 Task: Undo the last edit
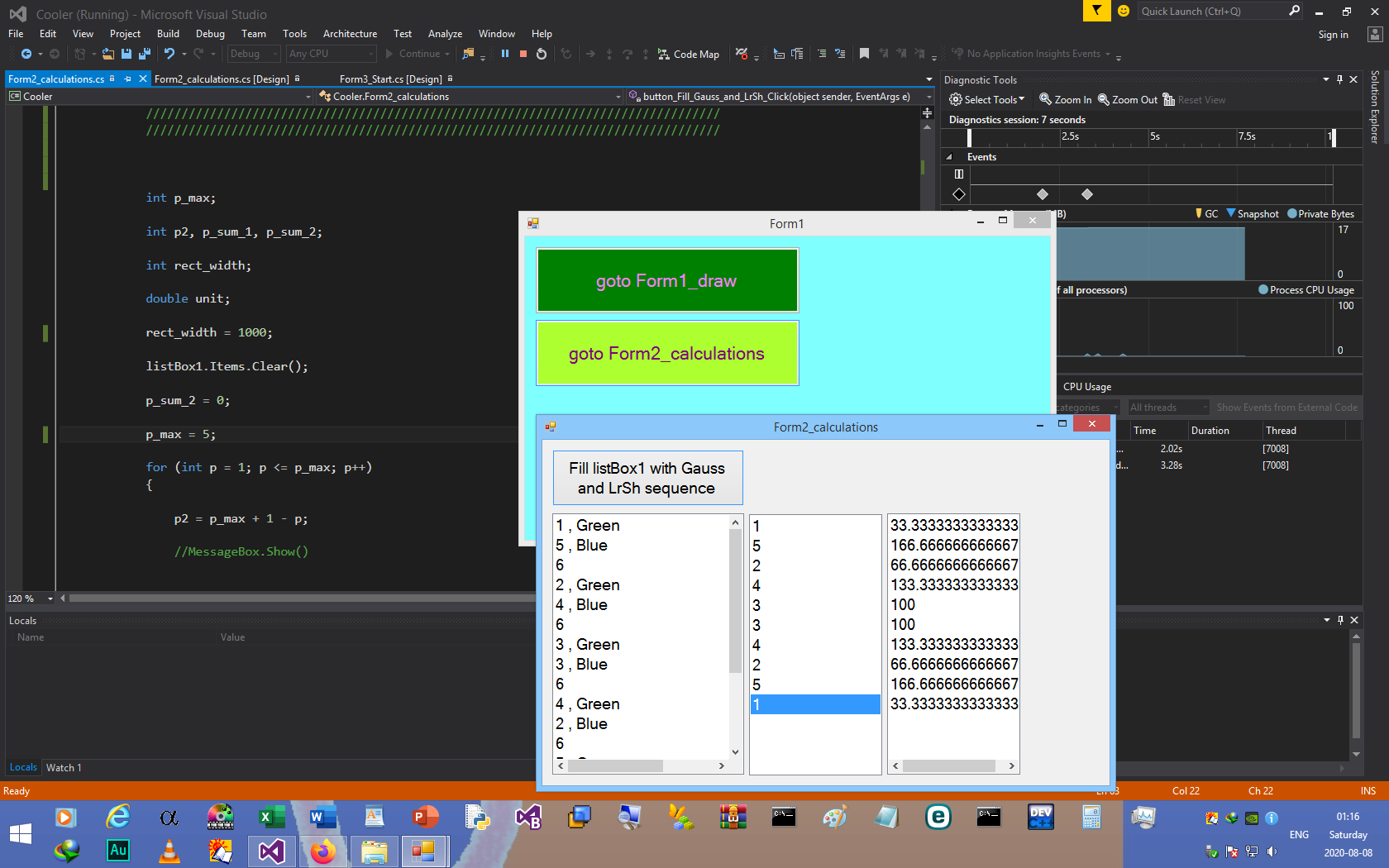tap(169, 54)
